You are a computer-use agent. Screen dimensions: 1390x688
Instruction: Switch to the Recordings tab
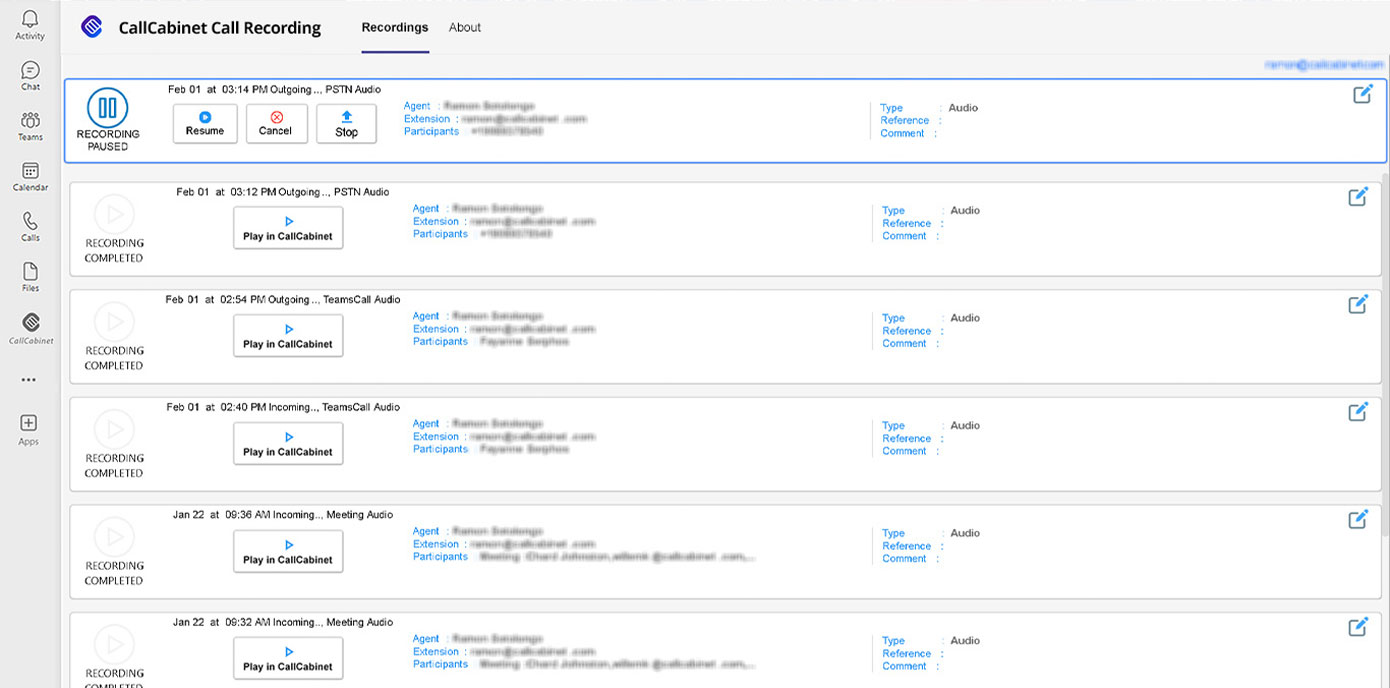[x=395, y=28]
